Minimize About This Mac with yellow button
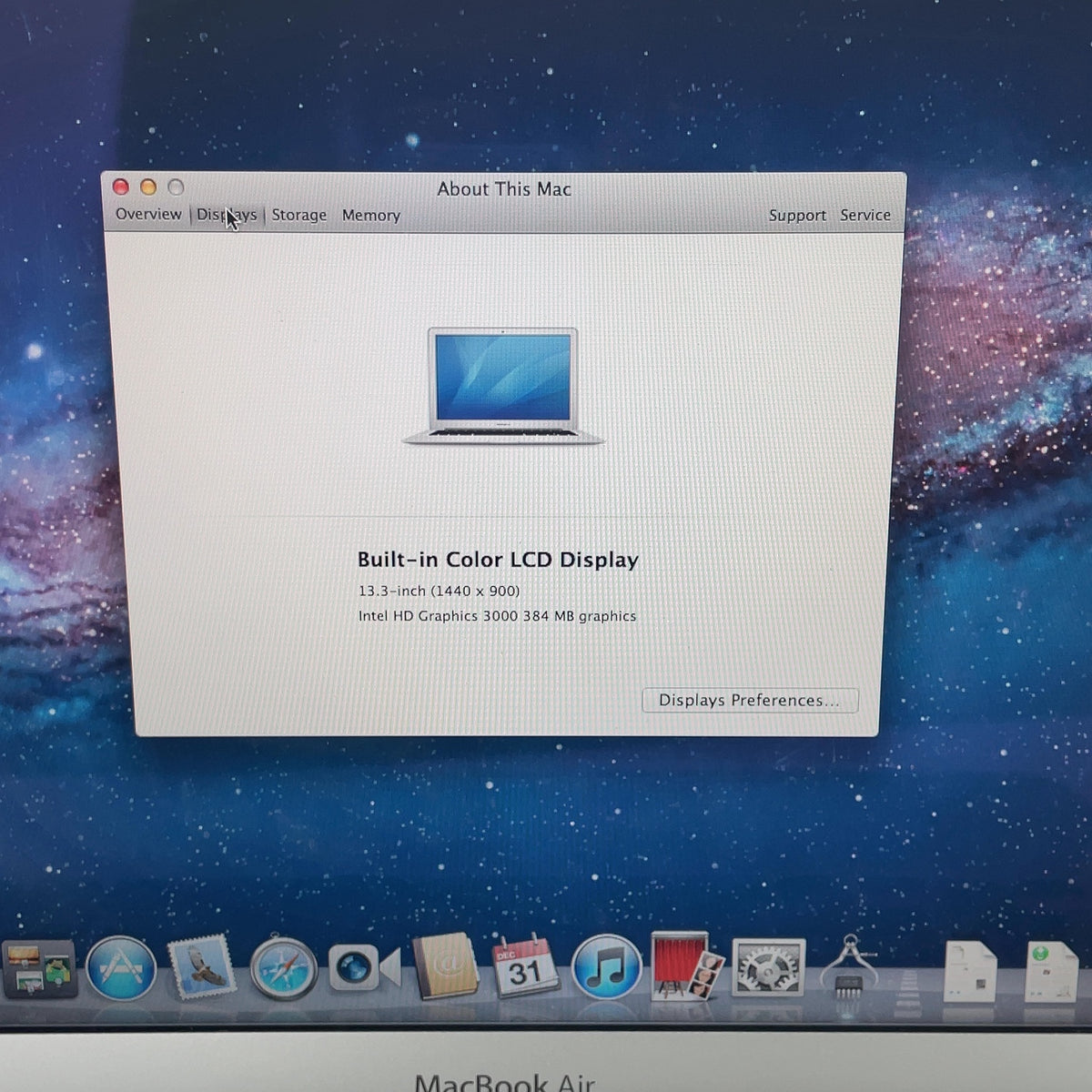Image resolution: width=1092 pixels, height=1092 pixels. [148, 187]
